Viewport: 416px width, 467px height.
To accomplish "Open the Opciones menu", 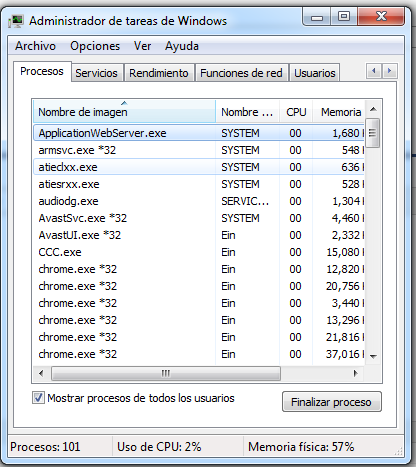I will click(x=95, y=46).
